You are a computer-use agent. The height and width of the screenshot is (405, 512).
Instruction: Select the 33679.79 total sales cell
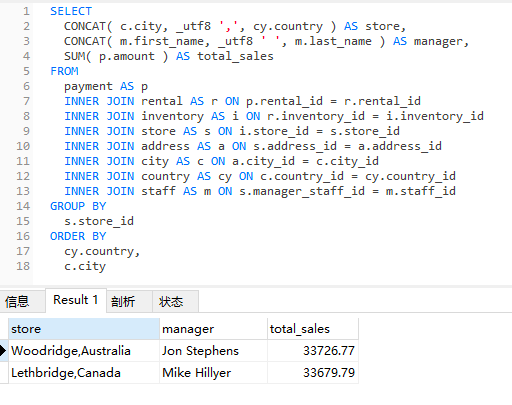pyautogui.click(x=313, y=373)
